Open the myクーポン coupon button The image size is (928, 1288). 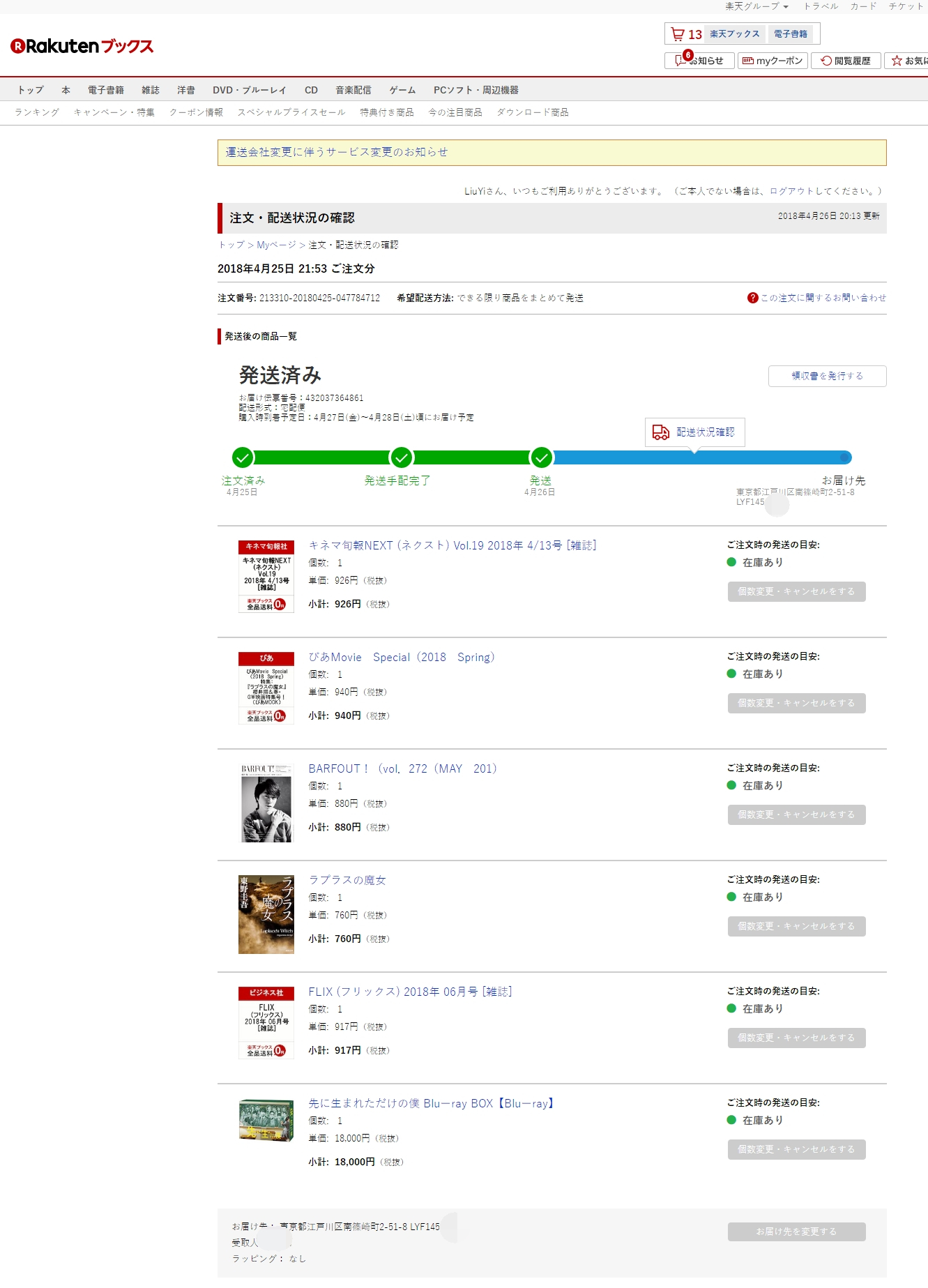(773, 61)
